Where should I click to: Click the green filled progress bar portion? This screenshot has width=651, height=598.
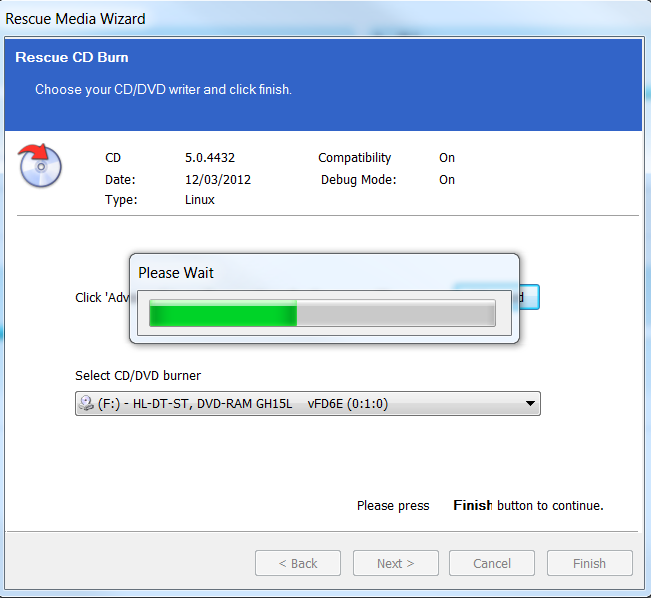click(x=222, y=314)
